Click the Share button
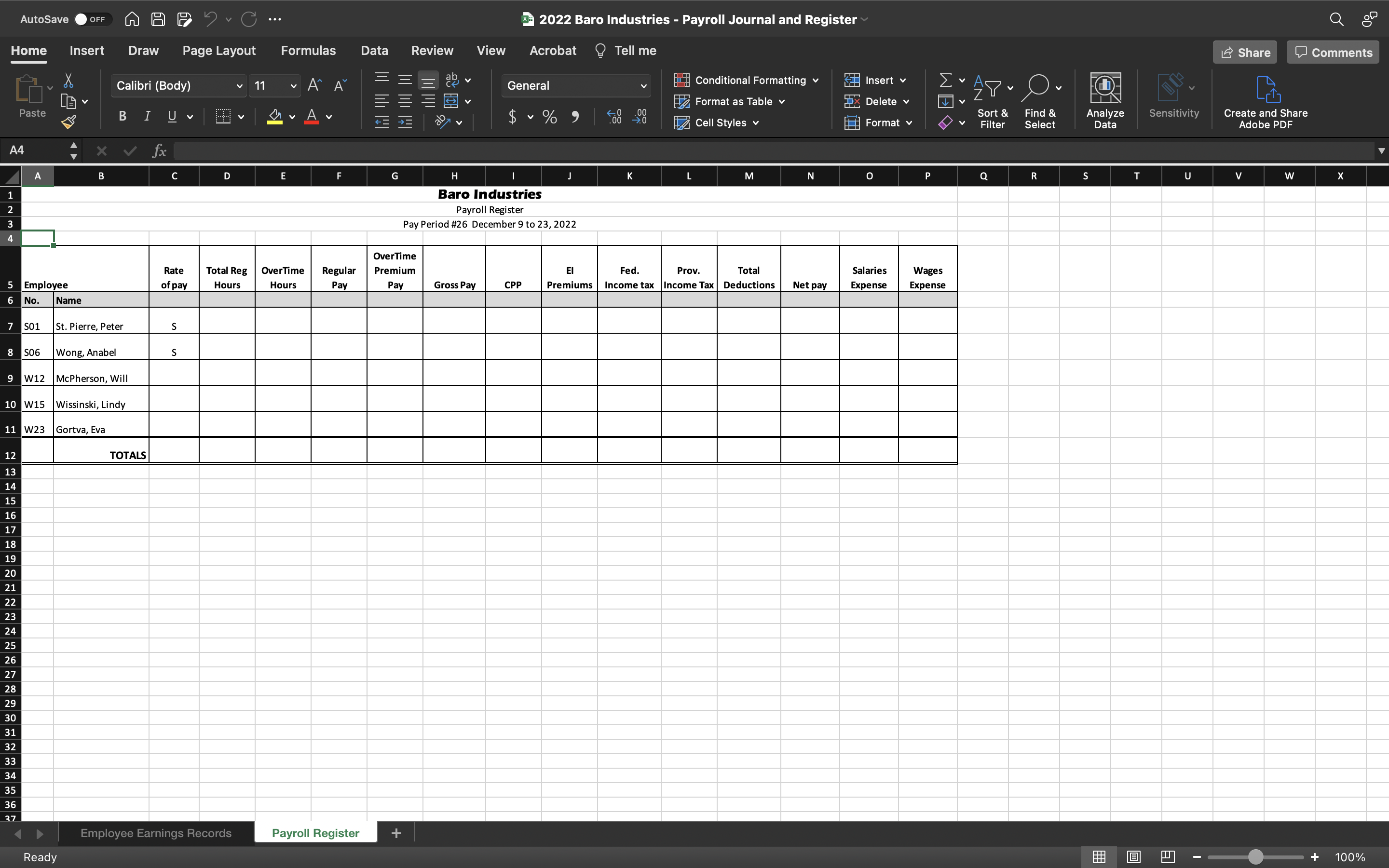 click(1244, 52)
